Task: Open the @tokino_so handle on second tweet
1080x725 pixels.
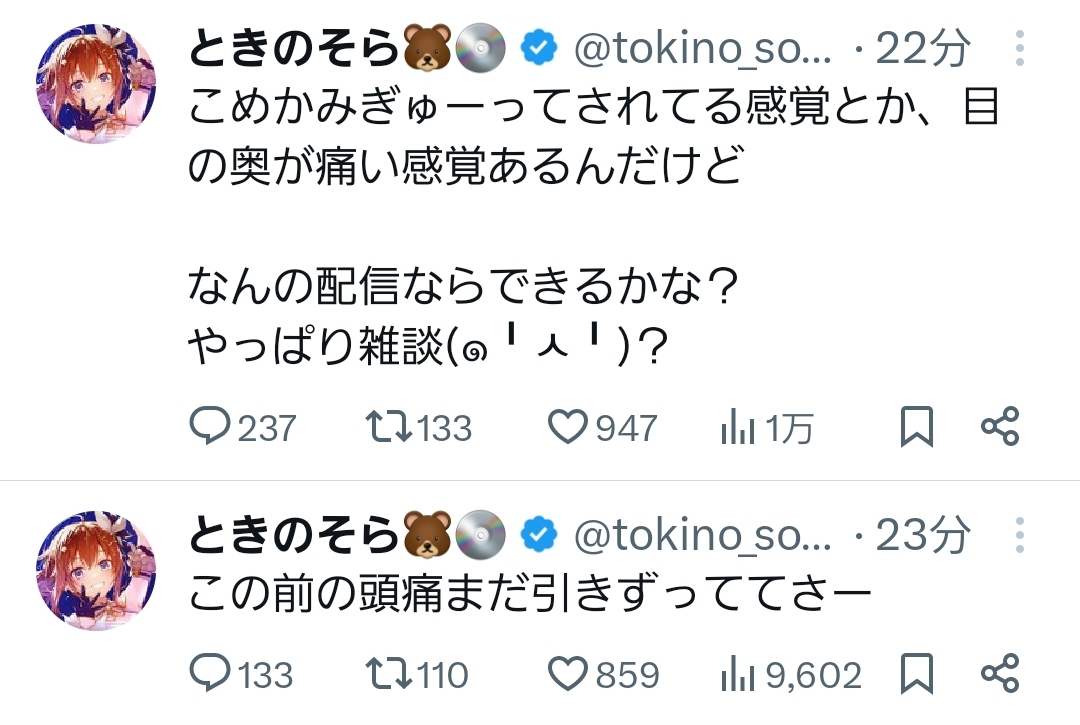Action: click(702, 537)
